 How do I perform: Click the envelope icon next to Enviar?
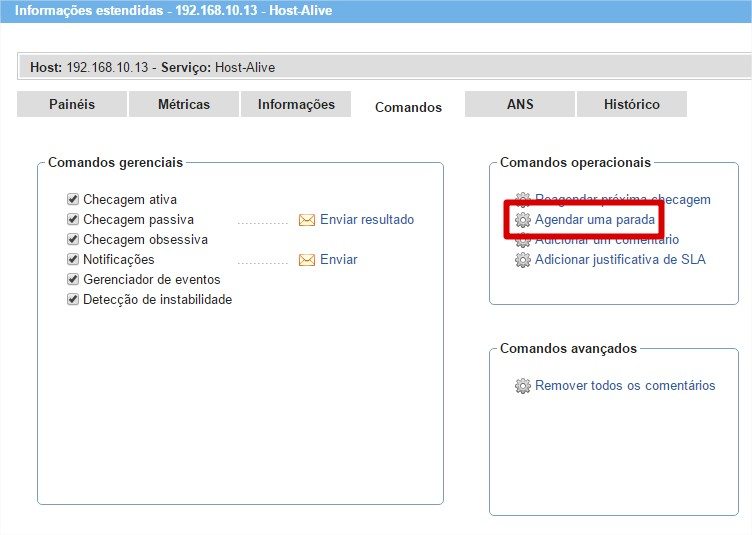307,260
